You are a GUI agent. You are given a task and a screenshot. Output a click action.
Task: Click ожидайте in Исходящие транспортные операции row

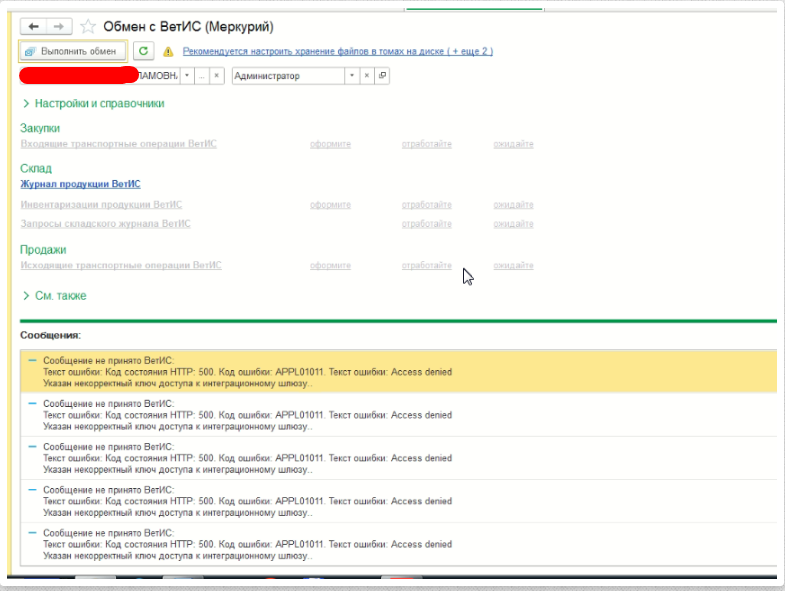pos(513,265)
